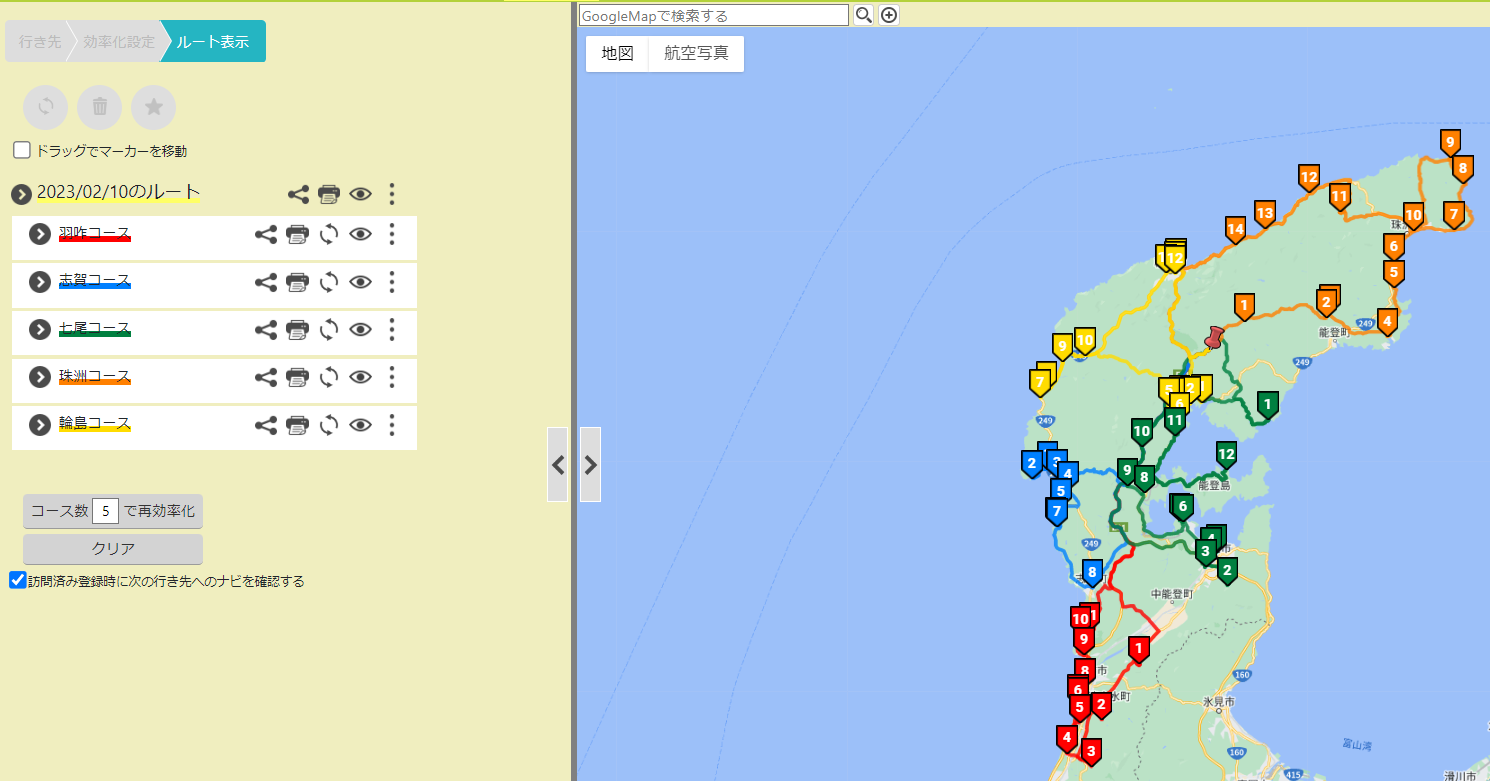
Task: Print the 志賀コース route
Action: (x=297, y=282)
